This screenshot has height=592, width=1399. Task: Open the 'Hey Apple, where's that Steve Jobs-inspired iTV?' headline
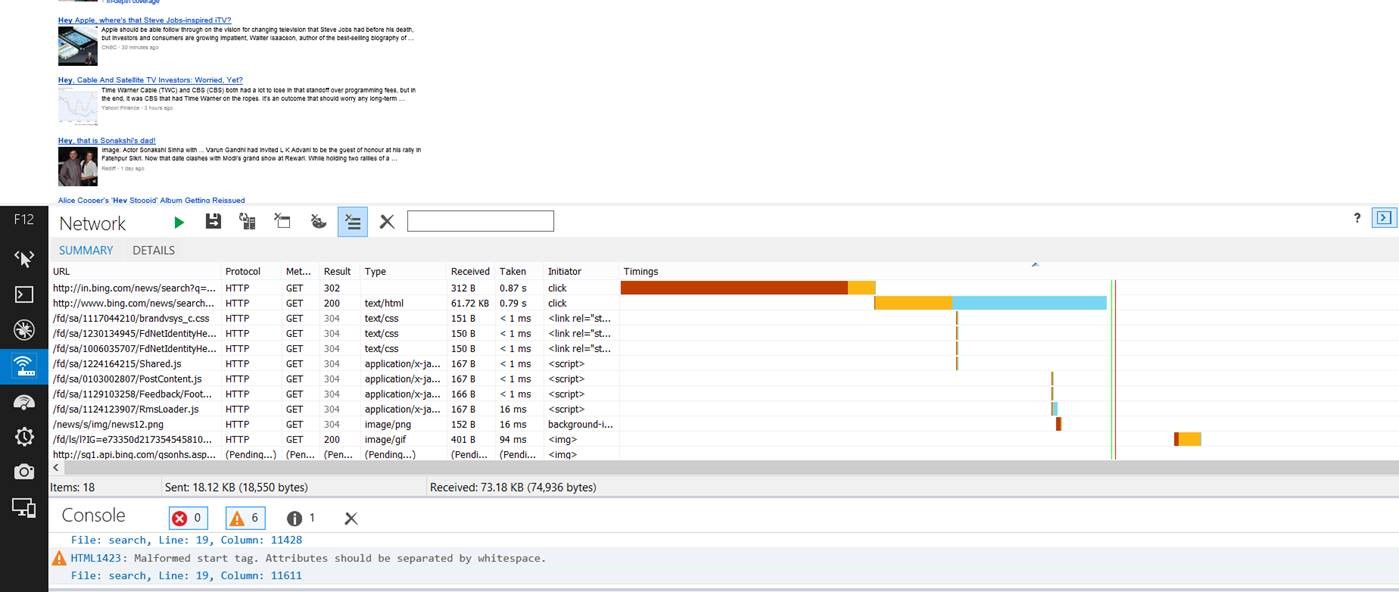click(x=144, y=20)
